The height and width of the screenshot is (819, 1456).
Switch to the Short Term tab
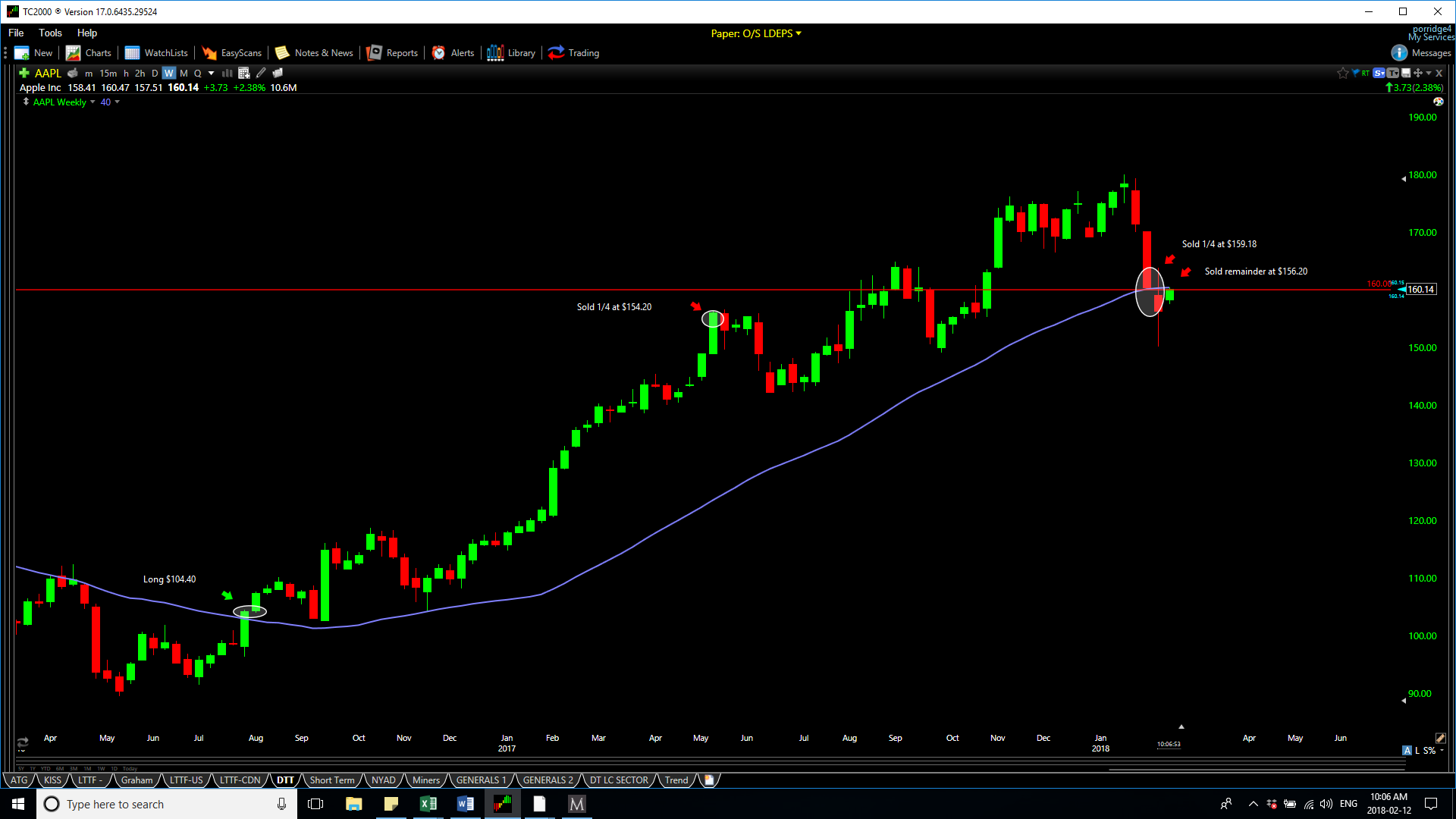tap(332, 780)
